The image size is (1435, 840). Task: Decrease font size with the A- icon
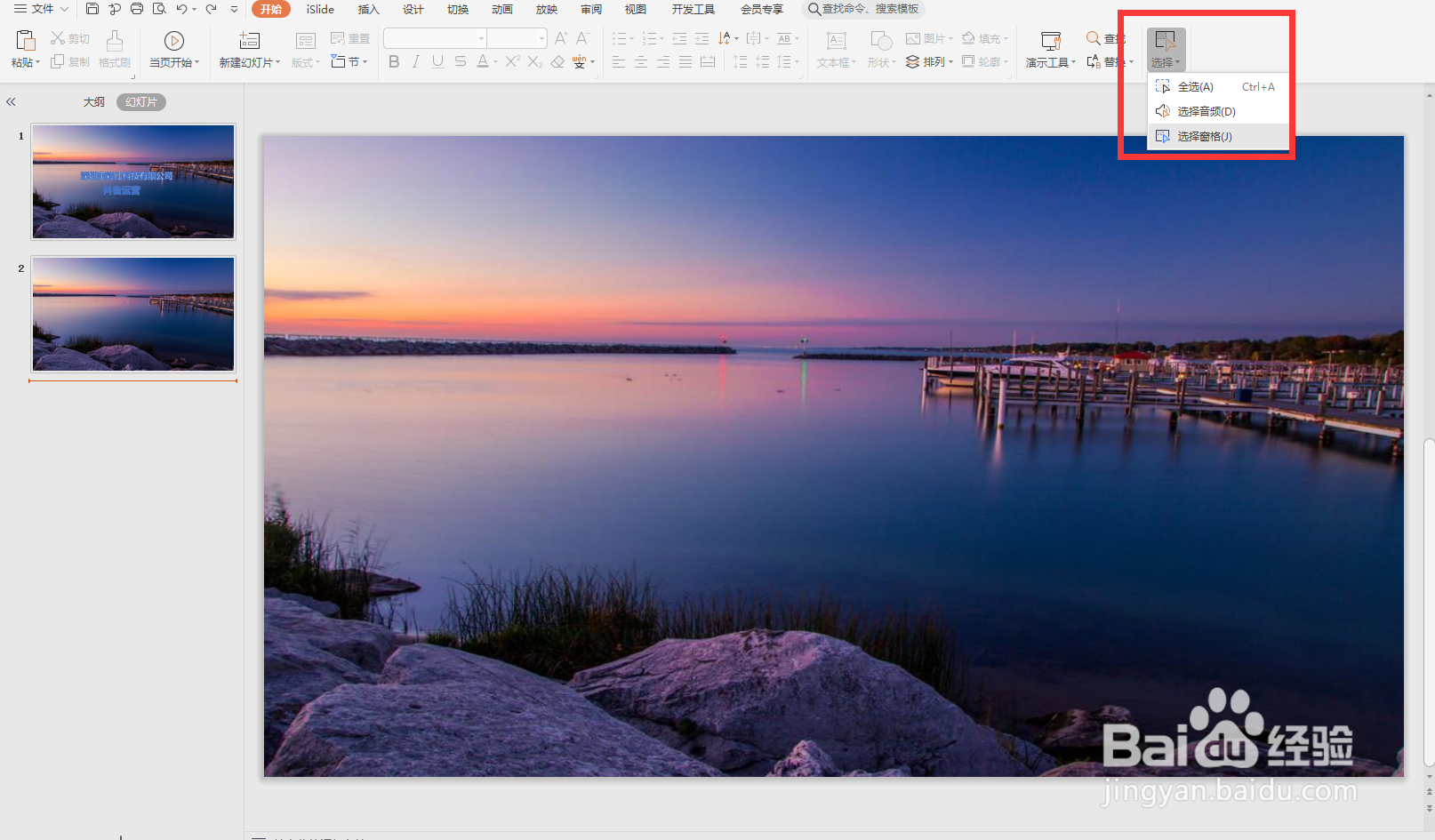click(582, 38)
